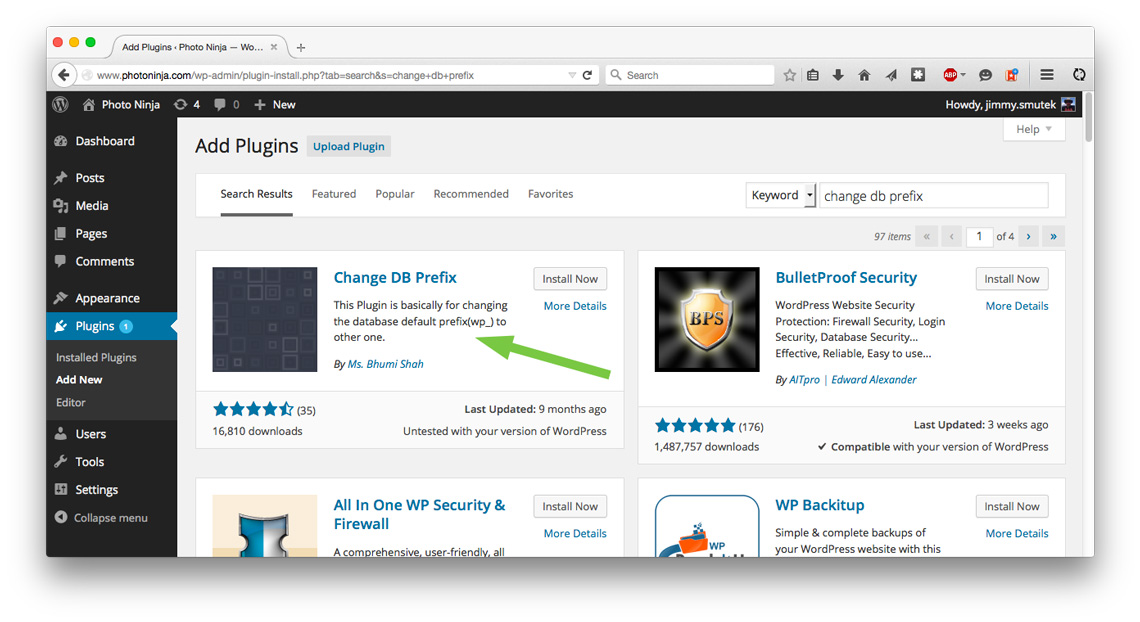Open Howdy, jimmy.smutek user menu
Screen dimensions: 1140x622
(1010, 105)
